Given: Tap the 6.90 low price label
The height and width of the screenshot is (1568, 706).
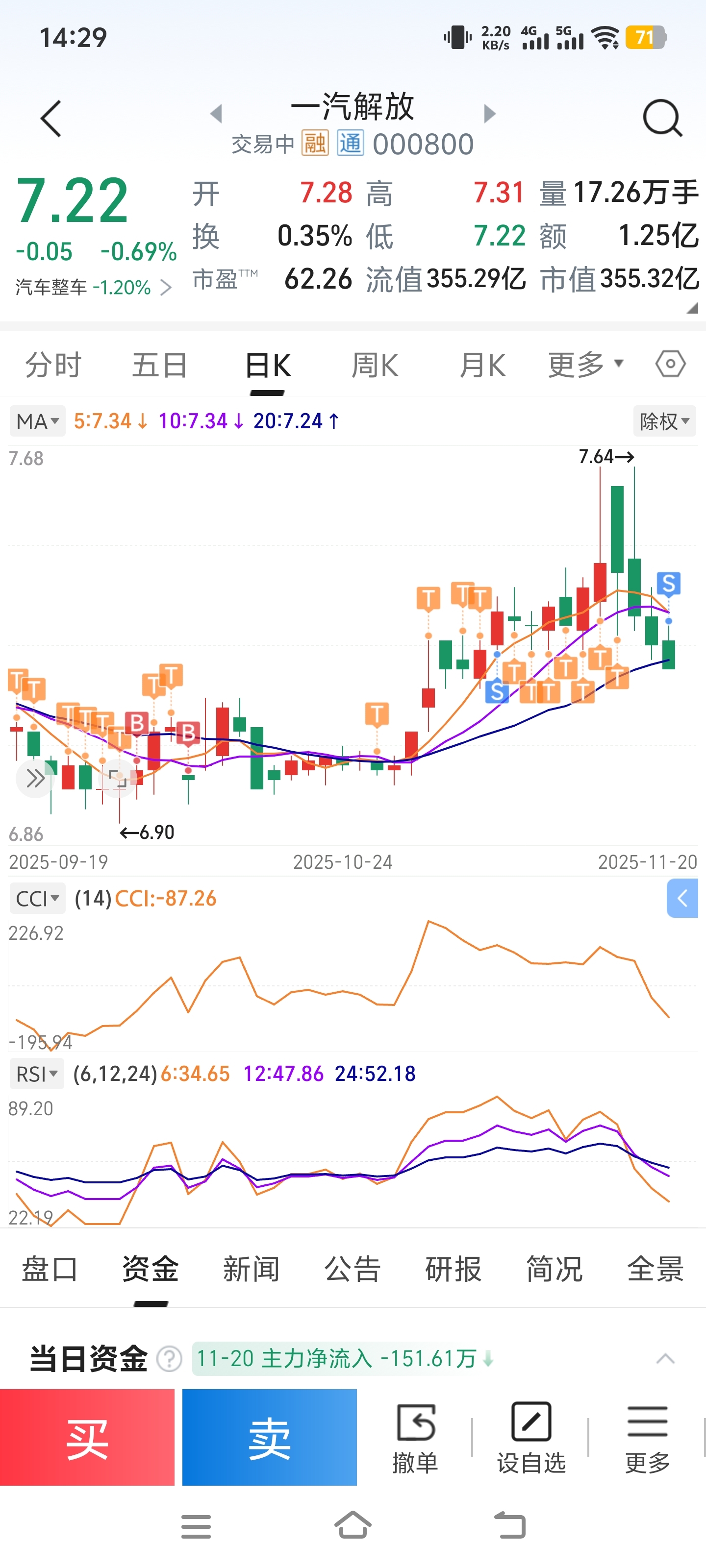Looking at the screenshot, I should pyautogui.click(x=148, y=832).
